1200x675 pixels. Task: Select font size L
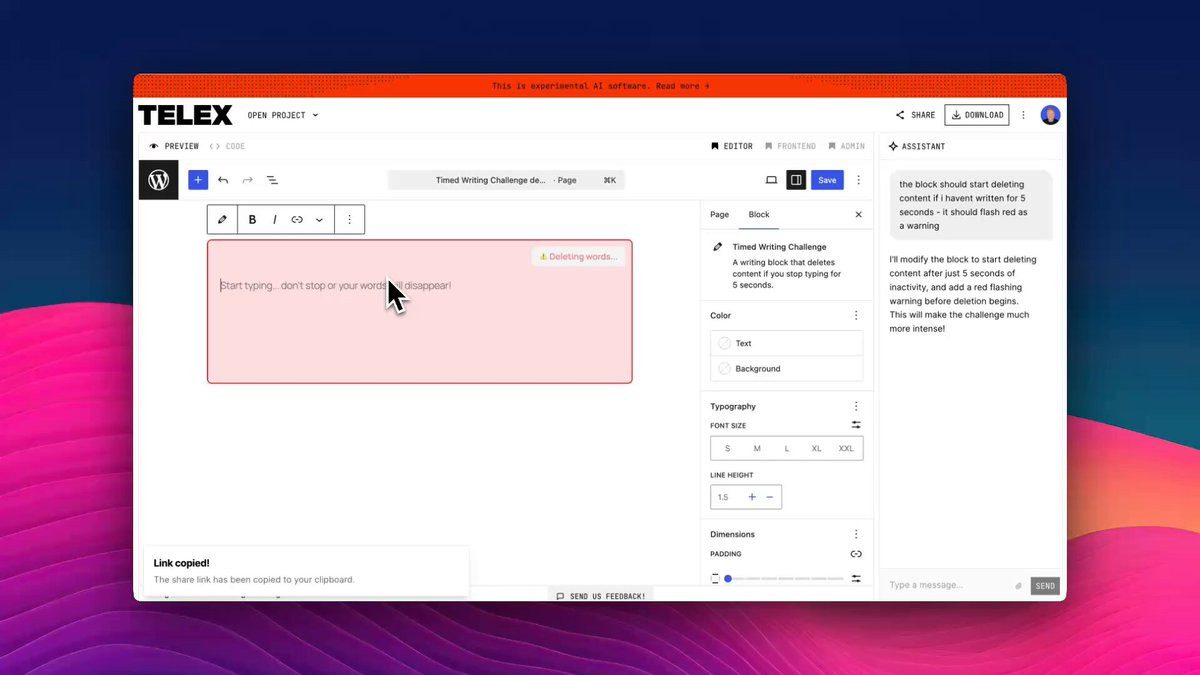787,448
